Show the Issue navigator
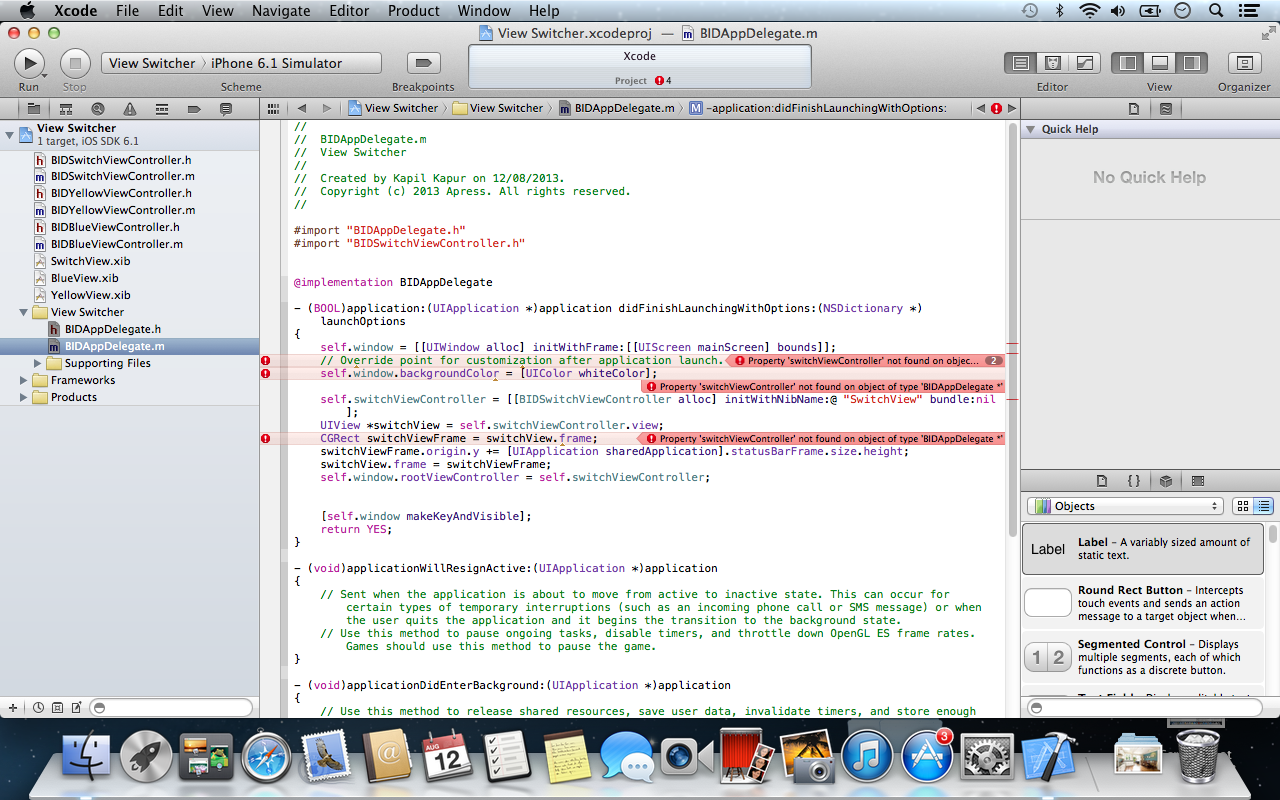This screenshot has height=800, width=1280. tap(130, 108)
